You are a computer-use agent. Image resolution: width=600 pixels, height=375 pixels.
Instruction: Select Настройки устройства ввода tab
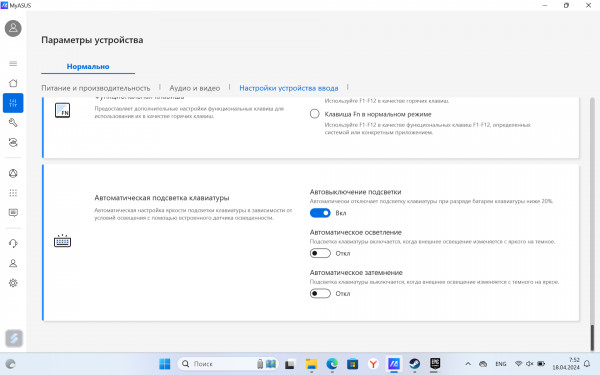[289, 88]
